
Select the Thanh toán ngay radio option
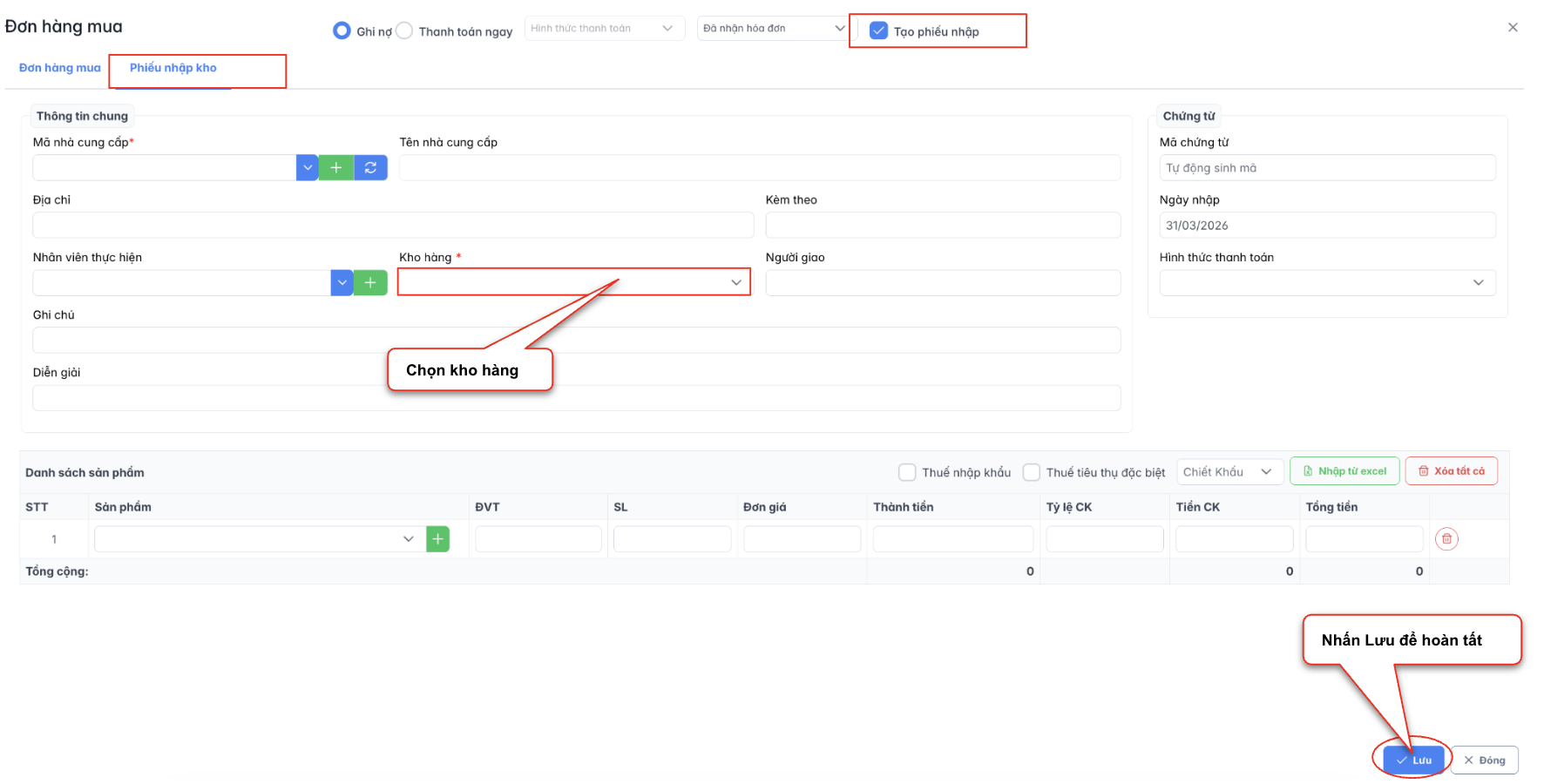404,31
